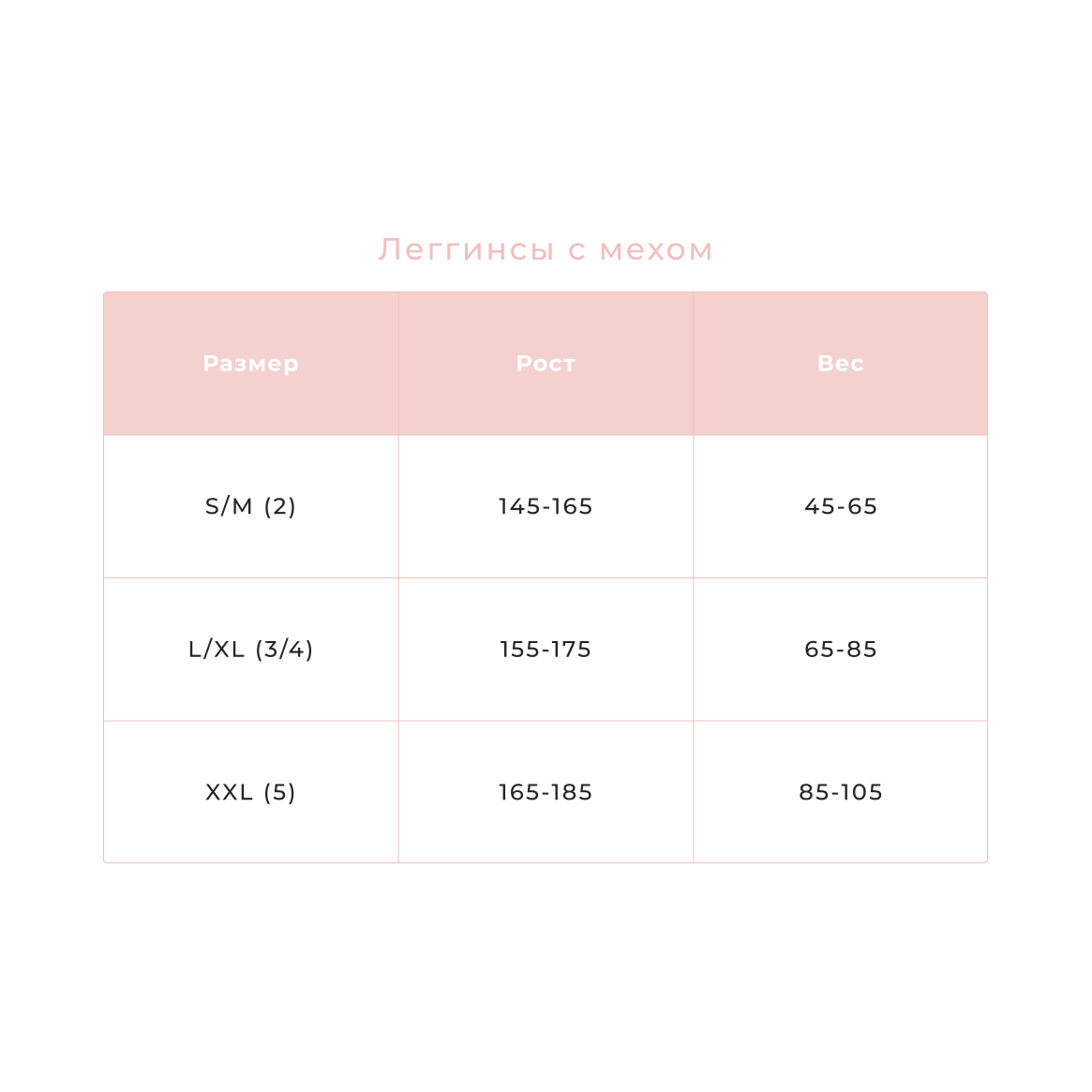The width and height of the screenshot is (1092, 1092).
Task: Pick the weight range 45-65 cell
Action: point(841,506)
